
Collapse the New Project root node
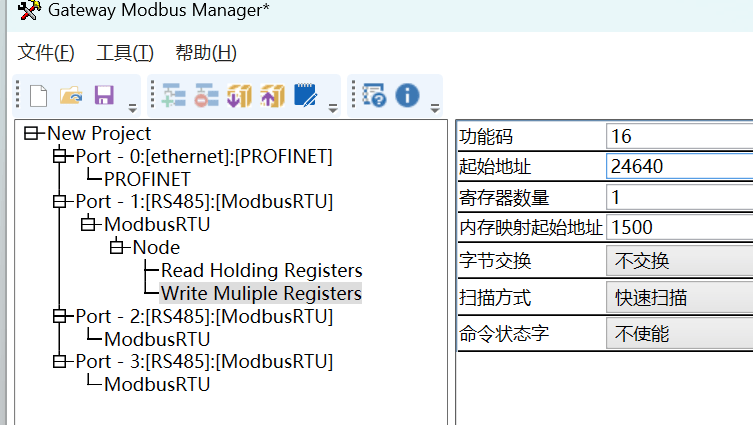(31, 133)
